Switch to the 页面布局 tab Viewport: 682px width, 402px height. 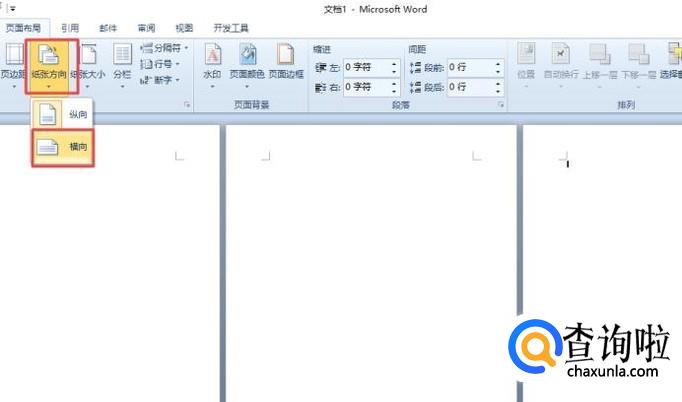click(23, 28)
